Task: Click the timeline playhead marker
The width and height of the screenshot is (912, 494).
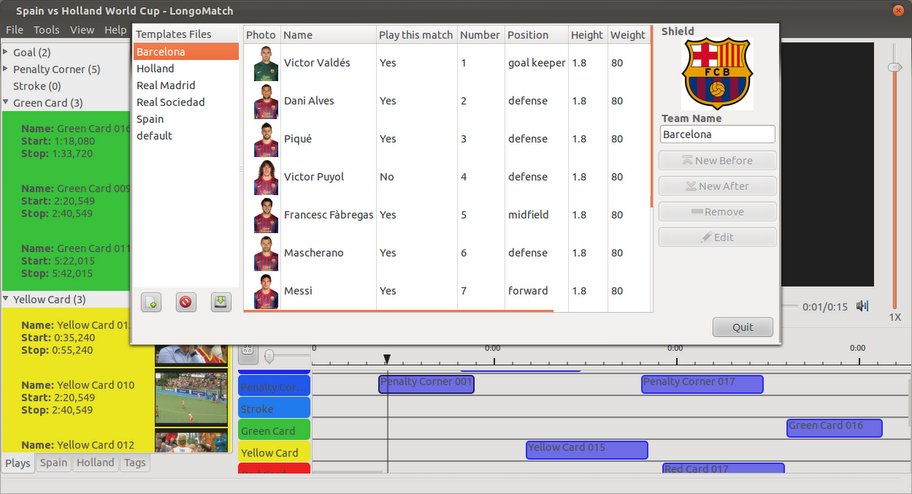Action: 387,360
